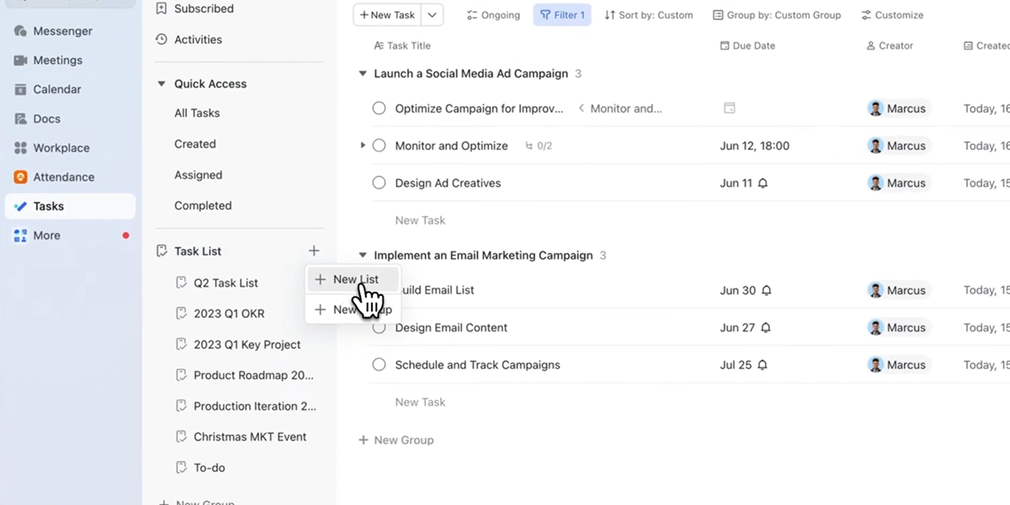The width and height of the screenshot is (1010, 505).
Task: Mark Design Ad Creatives task complete
Action: click(x=379, y=183)
